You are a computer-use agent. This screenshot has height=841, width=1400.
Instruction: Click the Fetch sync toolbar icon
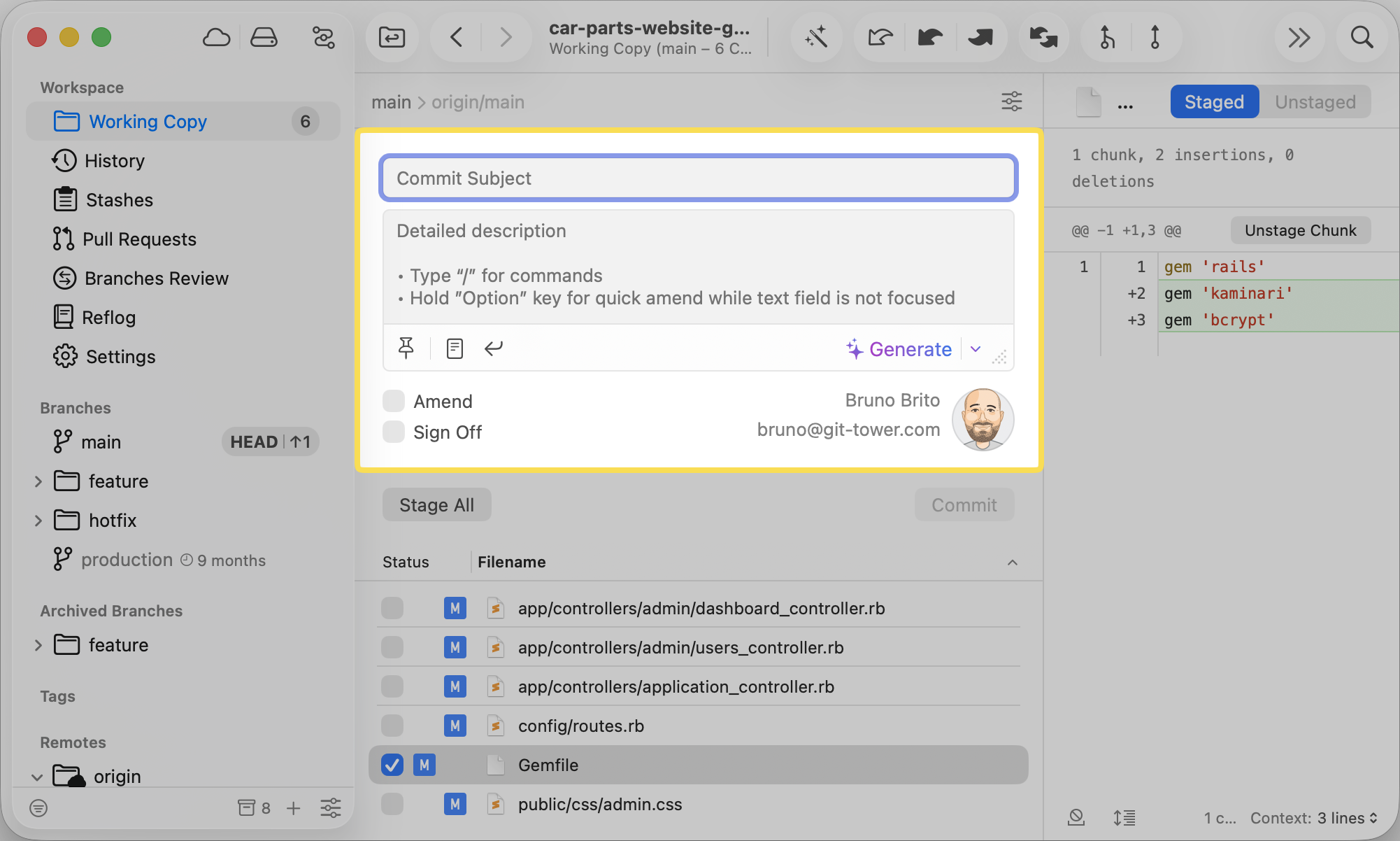coord(1043,37)
